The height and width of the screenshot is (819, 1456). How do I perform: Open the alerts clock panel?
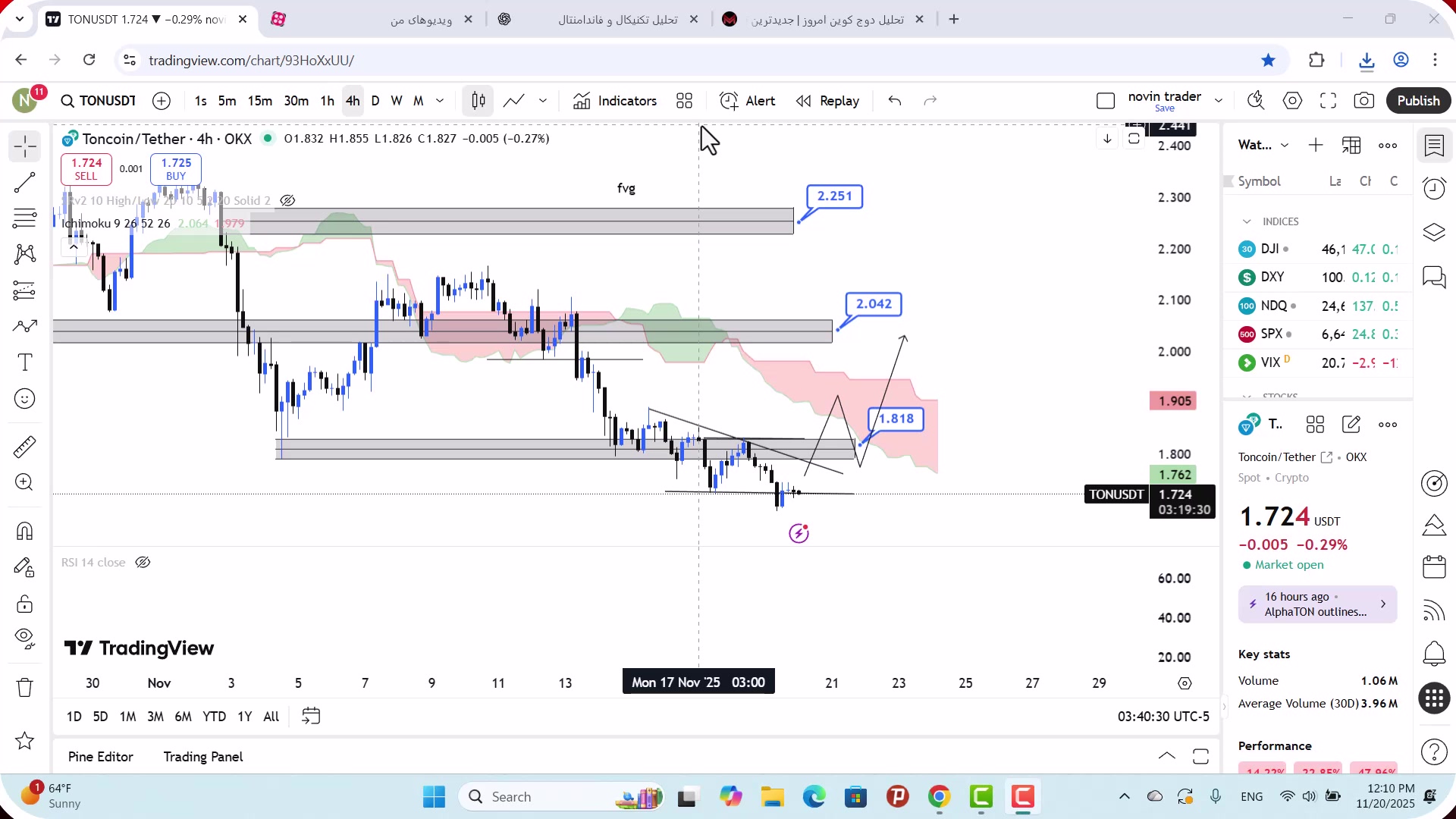[1434, 188]
